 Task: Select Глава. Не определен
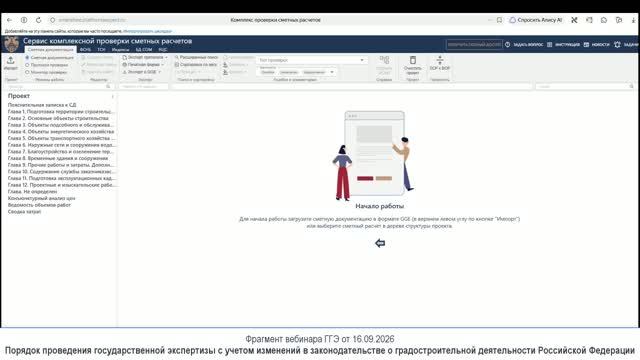(x=32, y=191)
